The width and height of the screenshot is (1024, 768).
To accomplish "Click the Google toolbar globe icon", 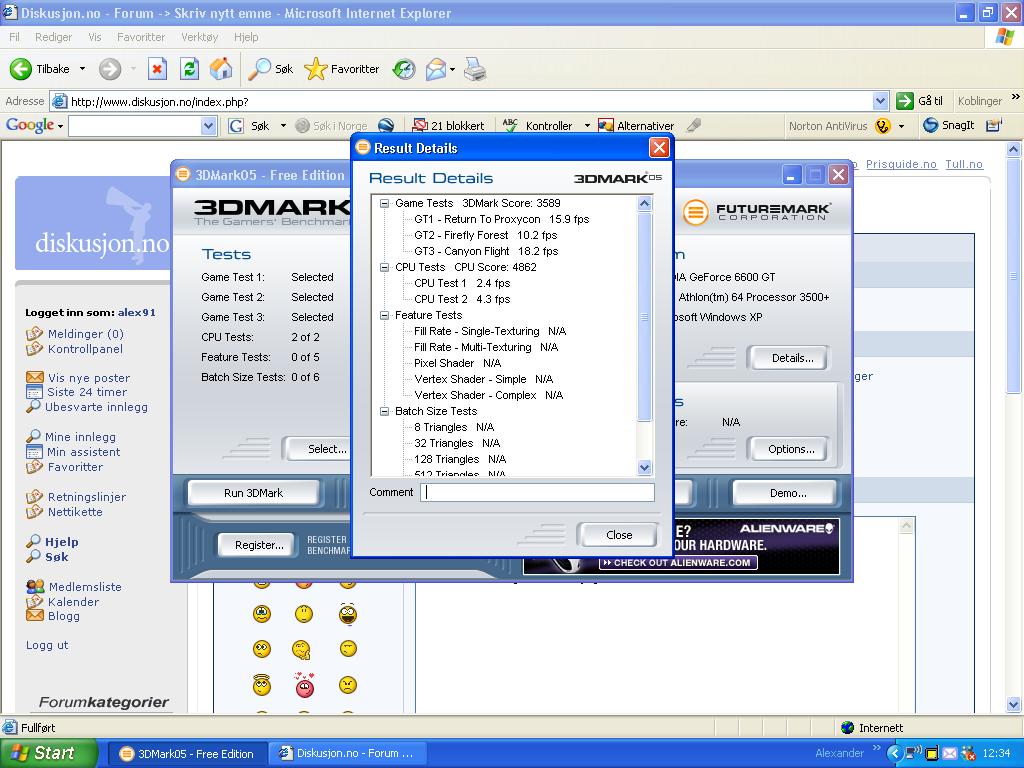I will (386, 125).
